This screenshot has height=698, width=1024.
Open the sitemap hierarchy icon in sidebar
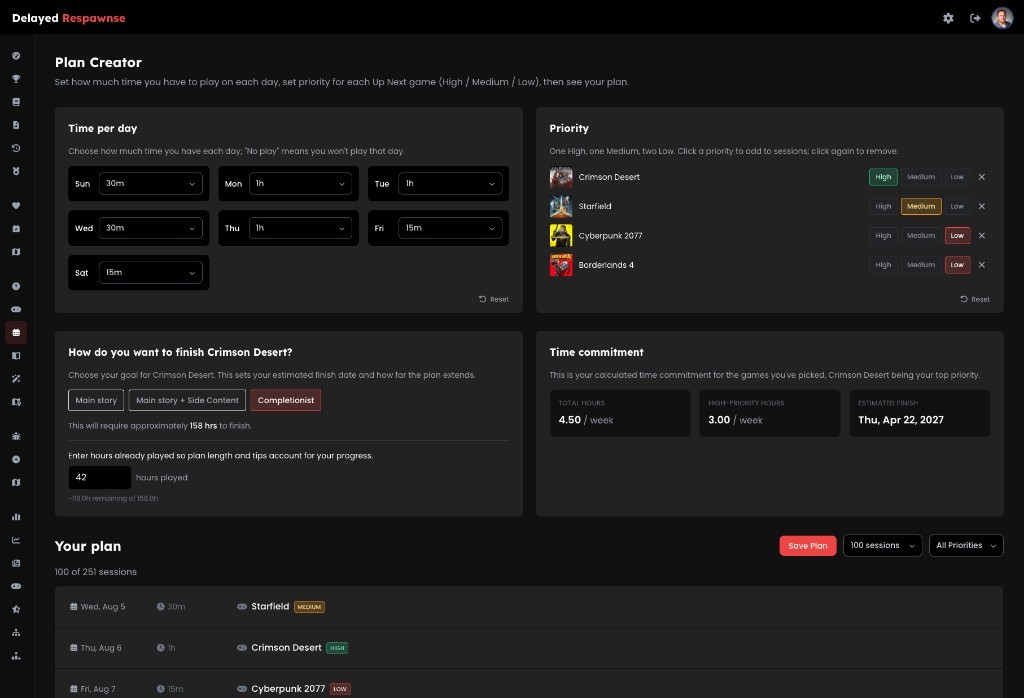click(x=16, y=633)
